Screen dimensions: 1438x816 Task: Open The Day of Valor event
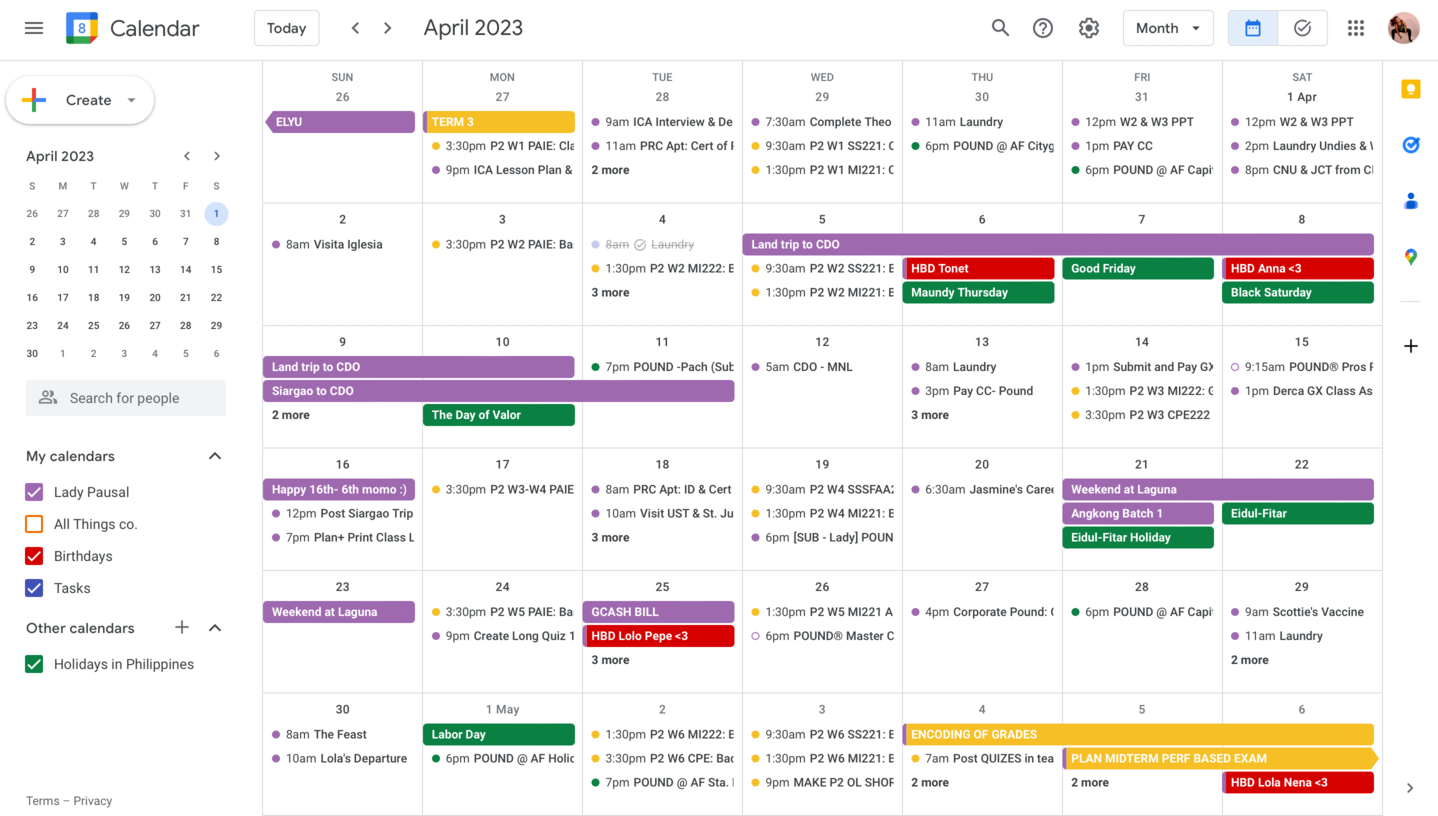pos(499,415)
